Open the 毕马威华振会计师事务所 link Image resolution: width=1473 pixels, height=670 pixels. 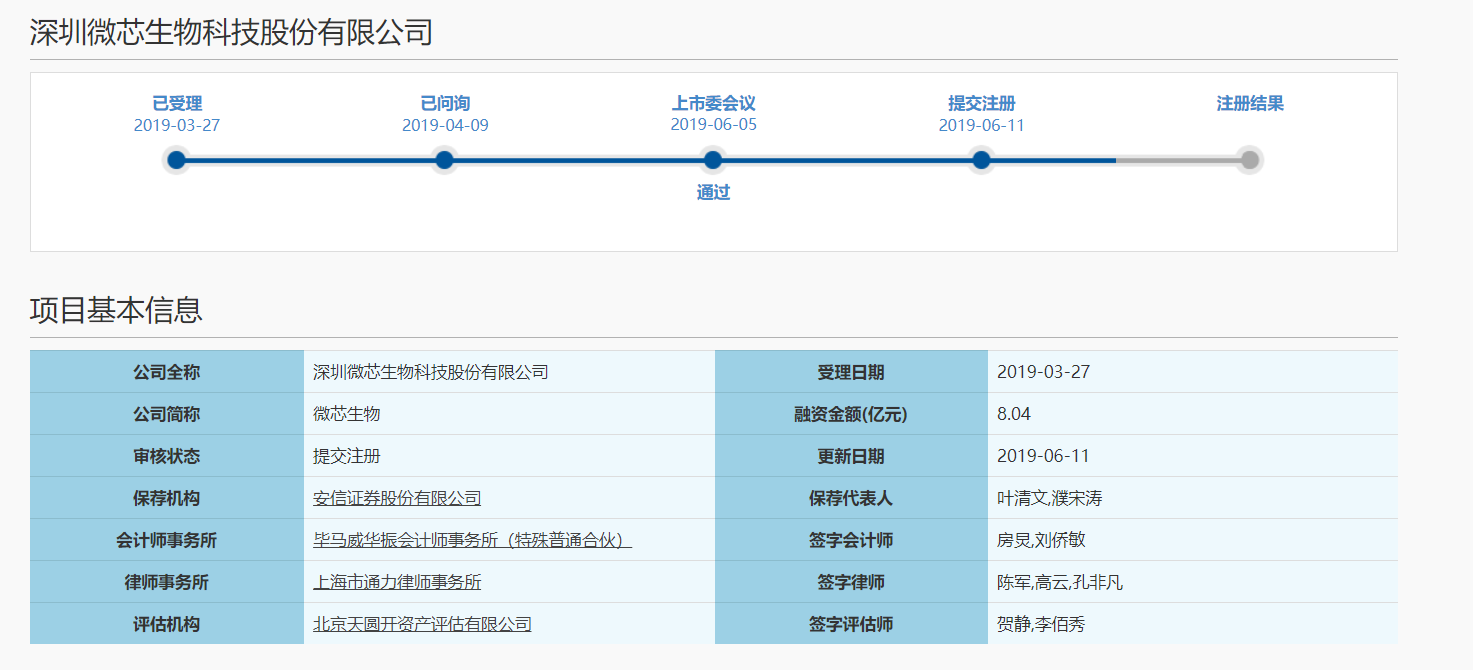(472, 540)
